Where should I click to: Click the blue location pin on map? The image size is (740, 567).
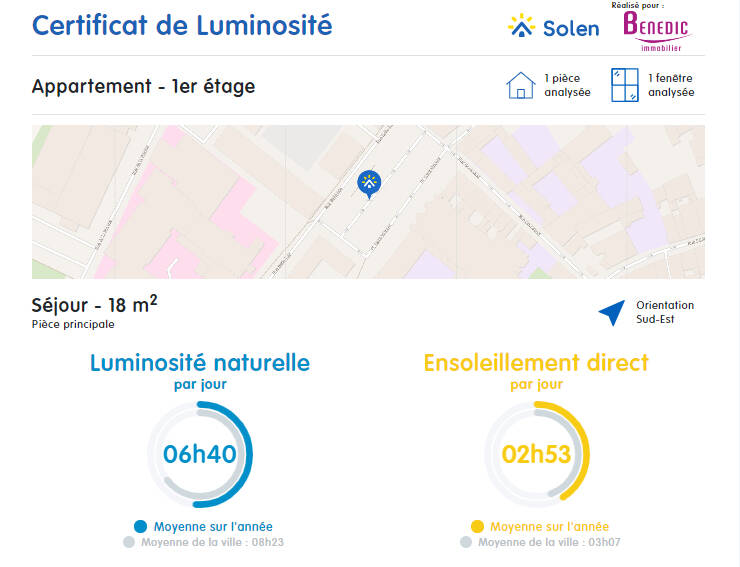point(369,184)
